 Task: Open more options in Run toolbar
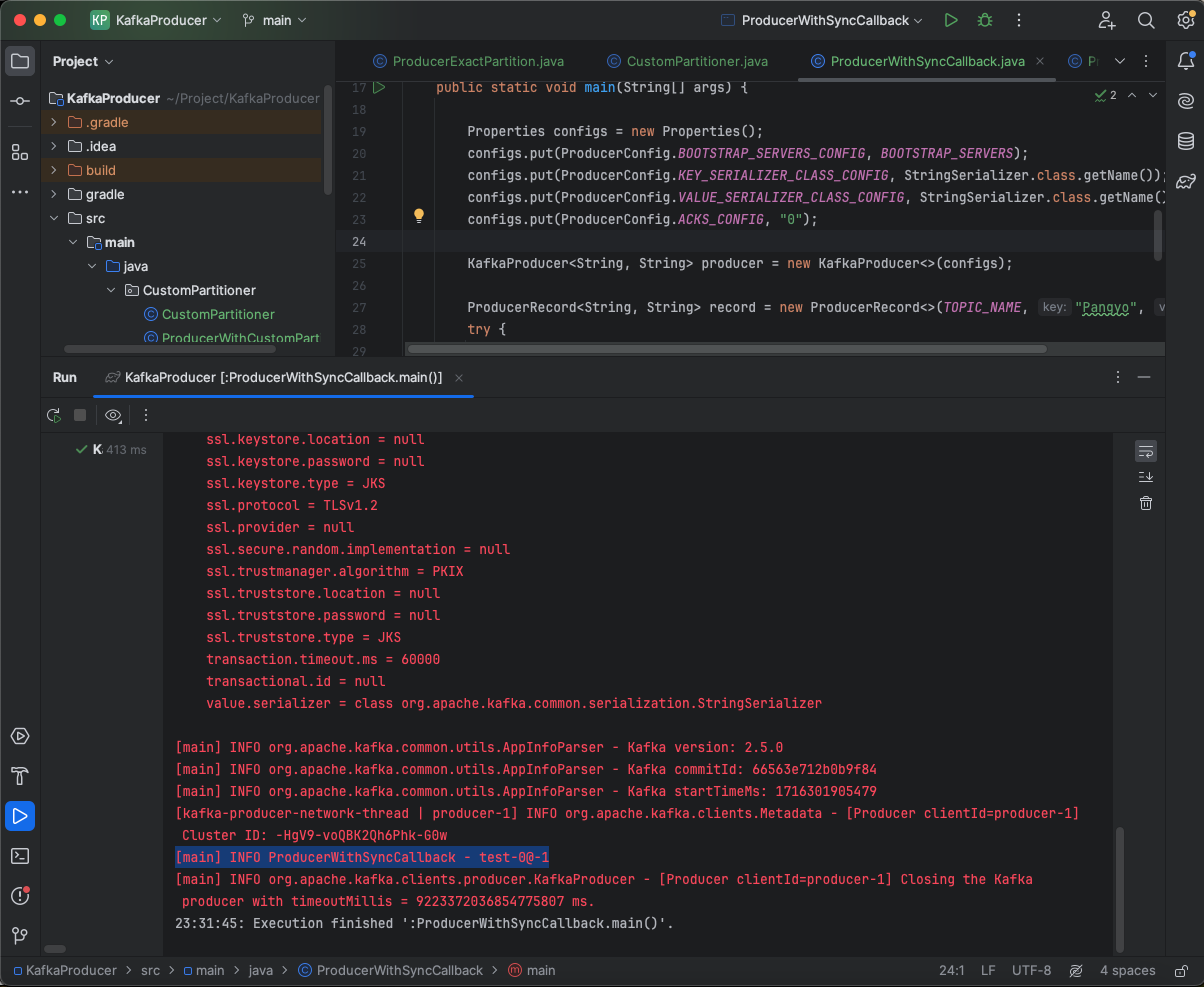[146, 415]
